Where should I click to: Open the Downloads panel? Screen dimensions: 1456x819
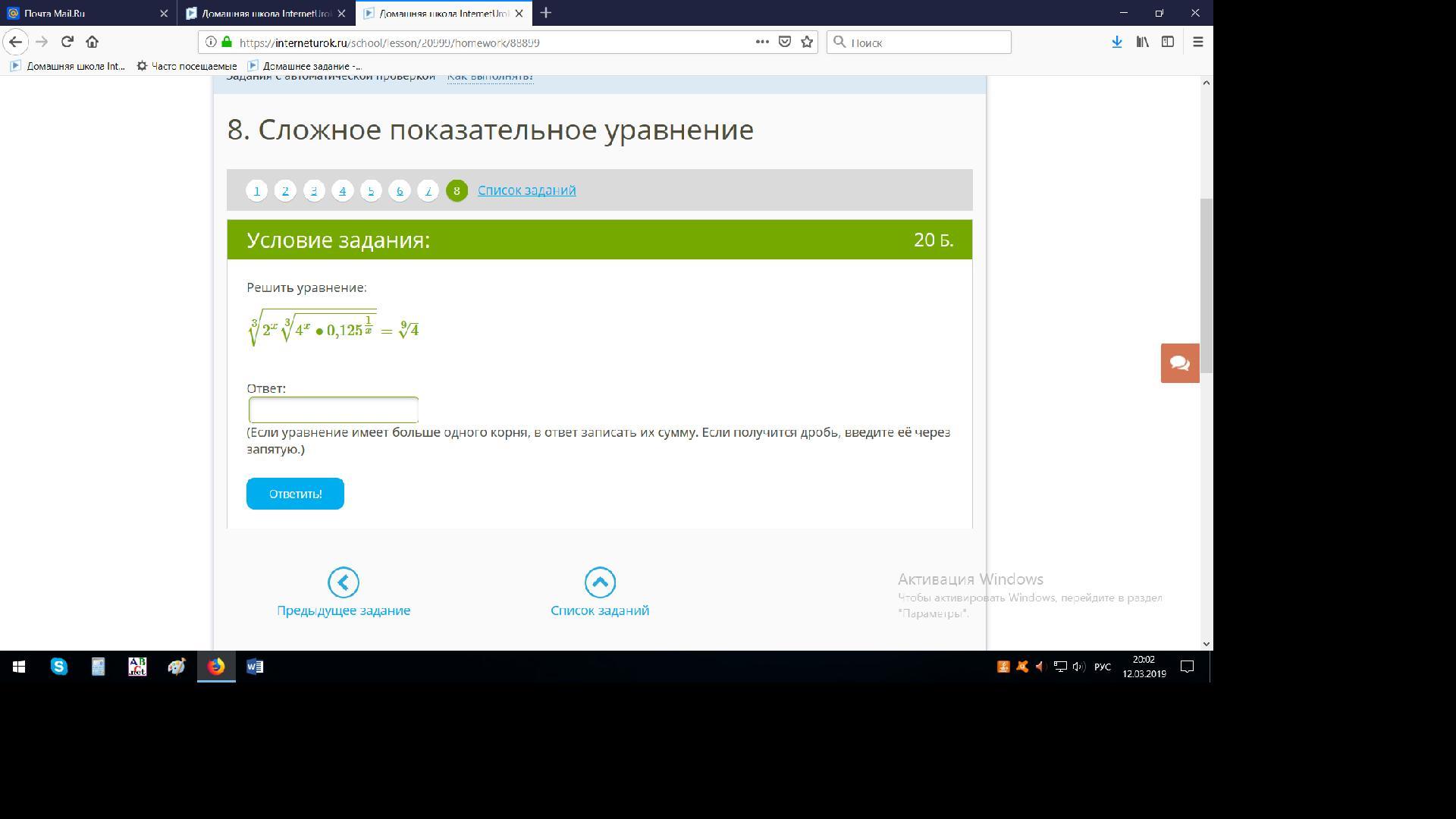point(1117,42)
